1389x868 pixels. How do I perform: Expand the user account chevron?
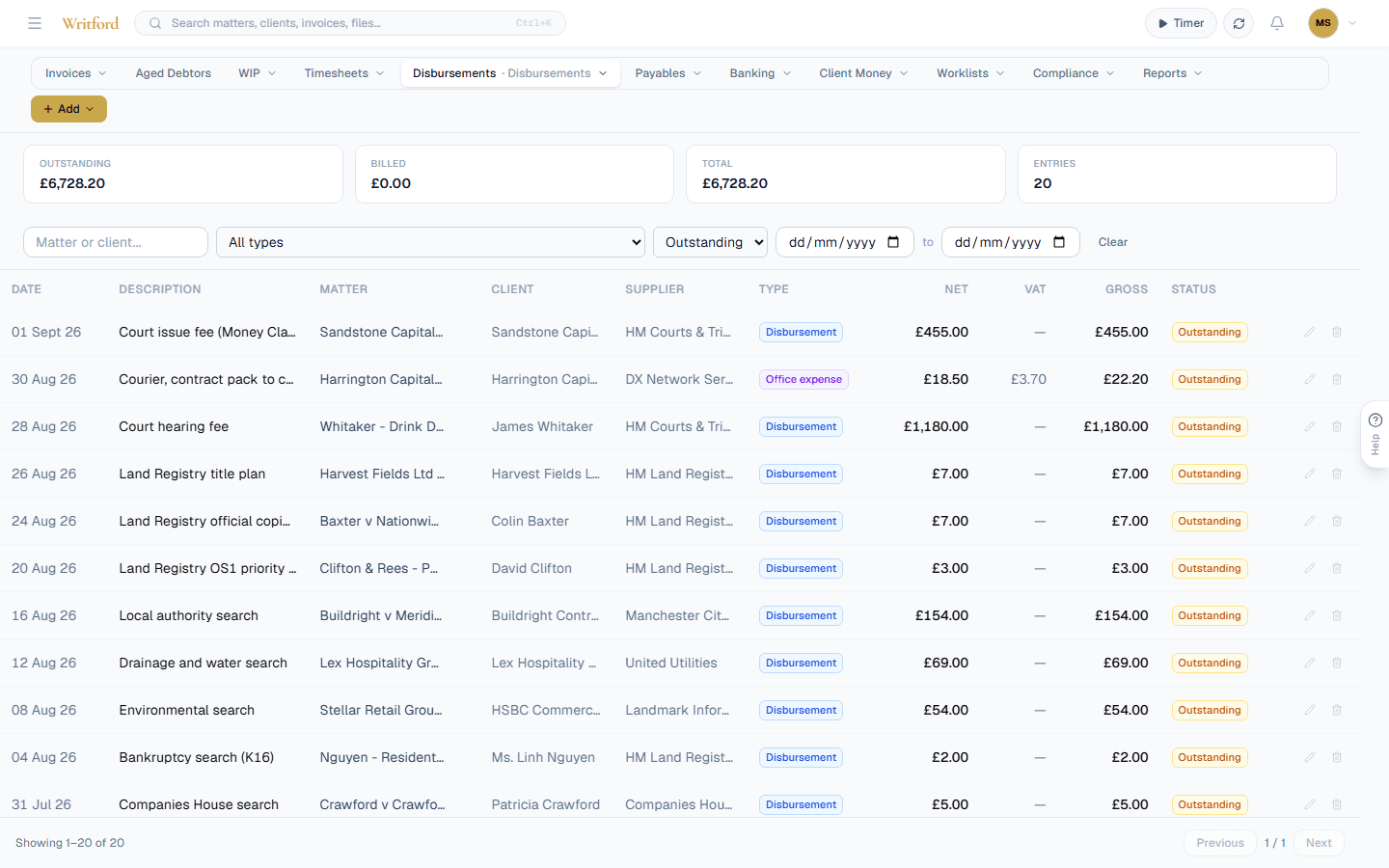click(1352, 23)
